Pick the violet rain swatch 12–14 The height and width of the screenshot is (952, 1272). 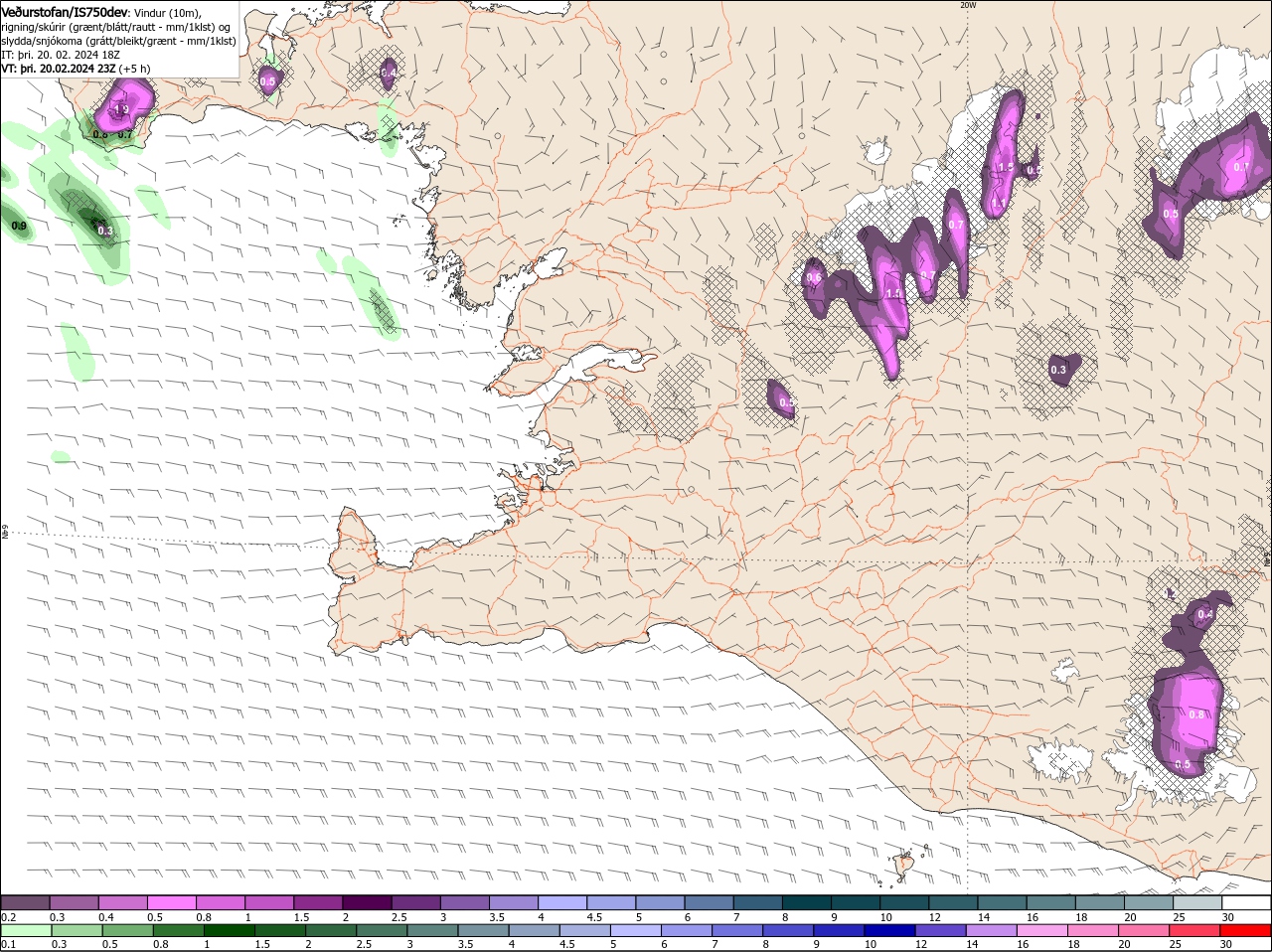tap(942, 930)
